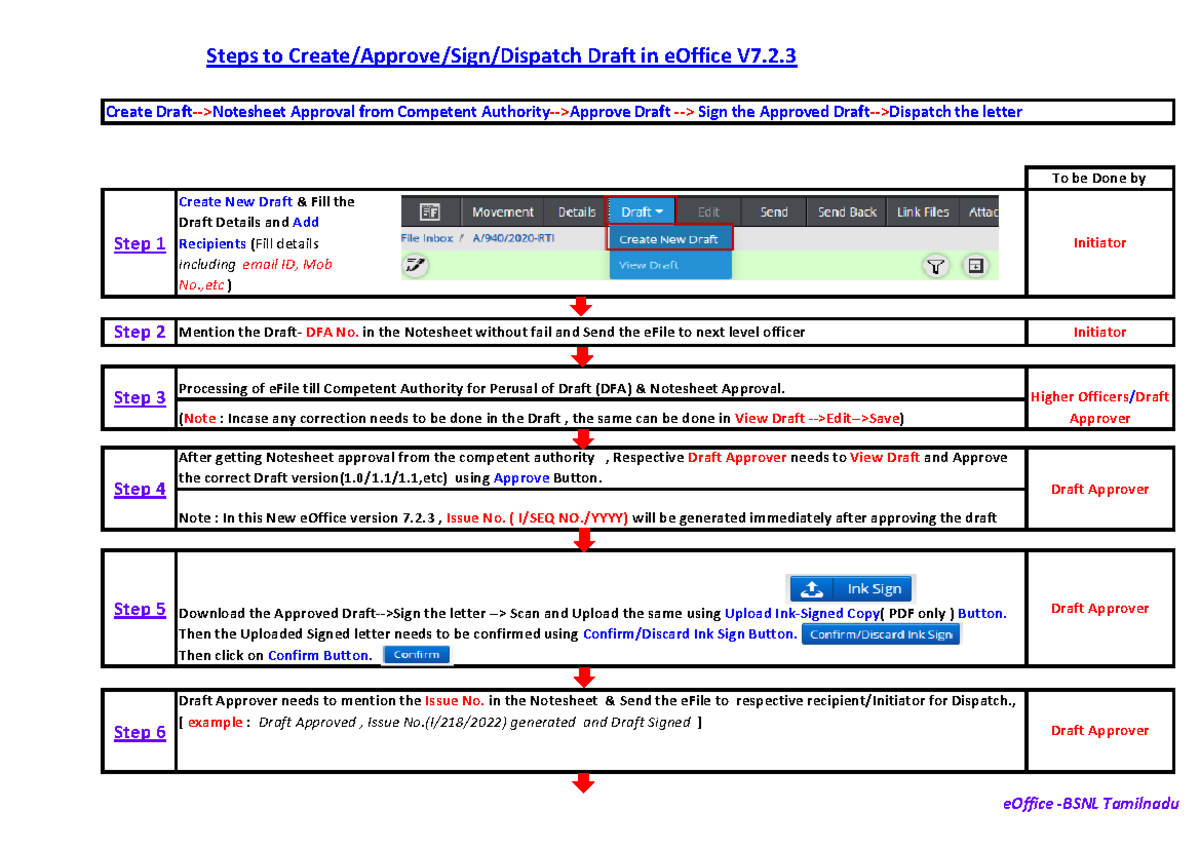Click the expand panel icon beside the filter
Screen dimensions: 1200x849
[x=975, y=266]
